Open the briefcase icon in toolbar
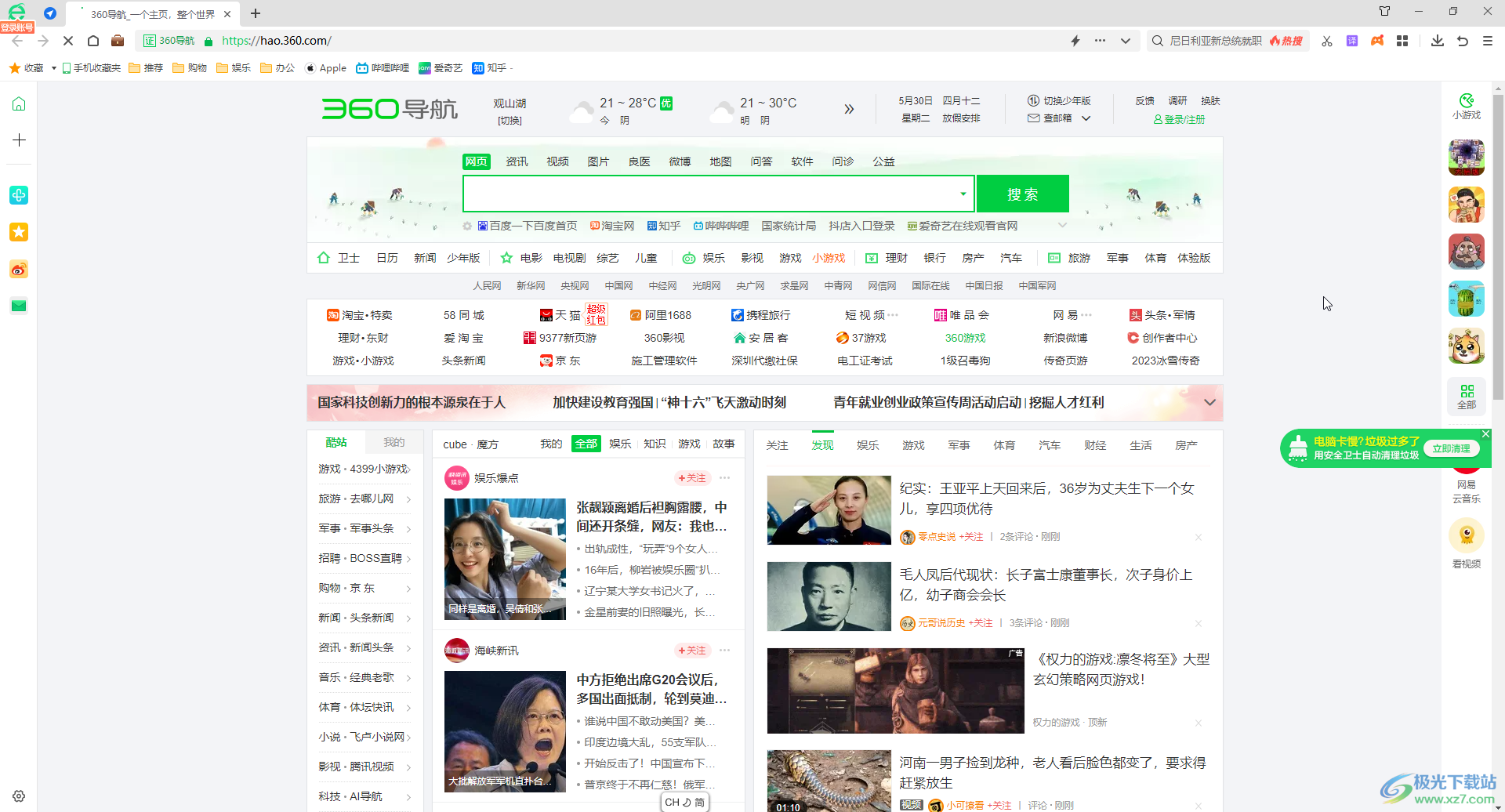 tap(118, 41)
